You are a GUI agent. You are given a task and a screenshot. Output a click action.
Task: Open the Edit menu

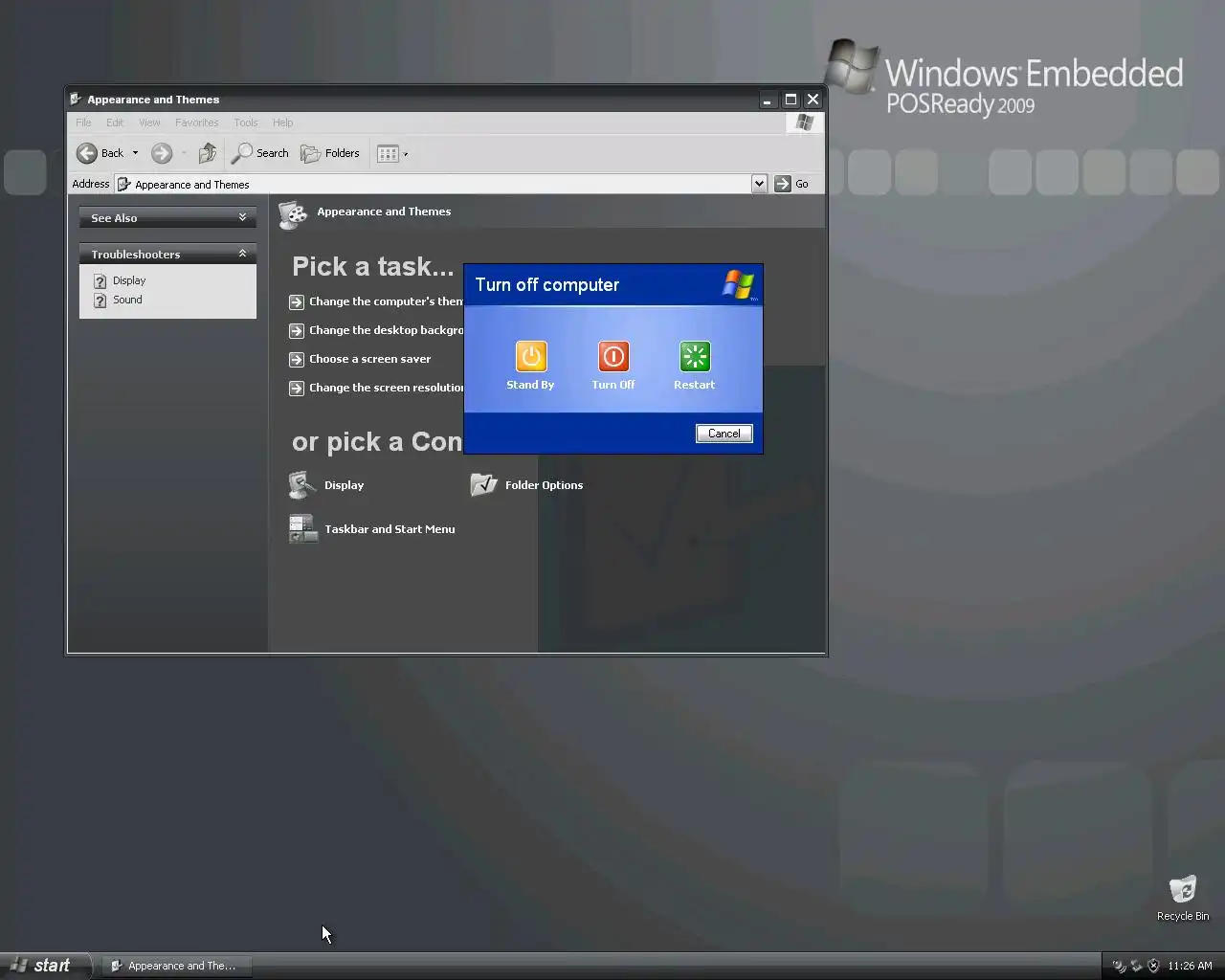pyautogui.click(x=115, y=122)
